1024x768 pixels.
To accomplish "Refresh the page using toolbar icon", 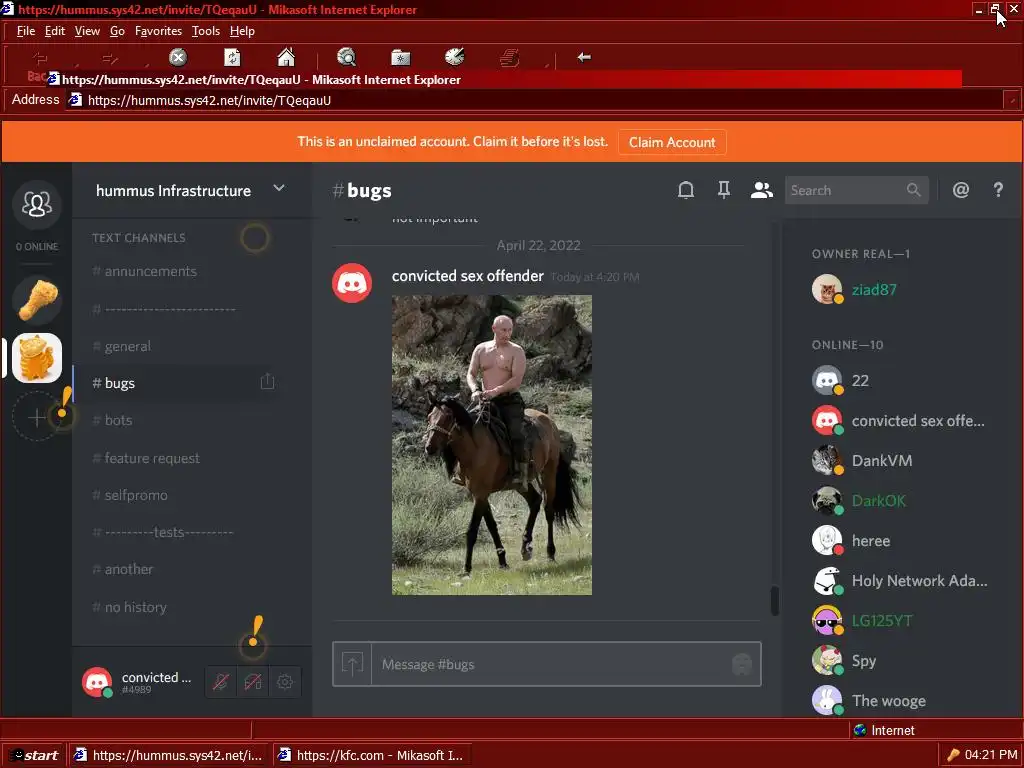I will 232,57.
